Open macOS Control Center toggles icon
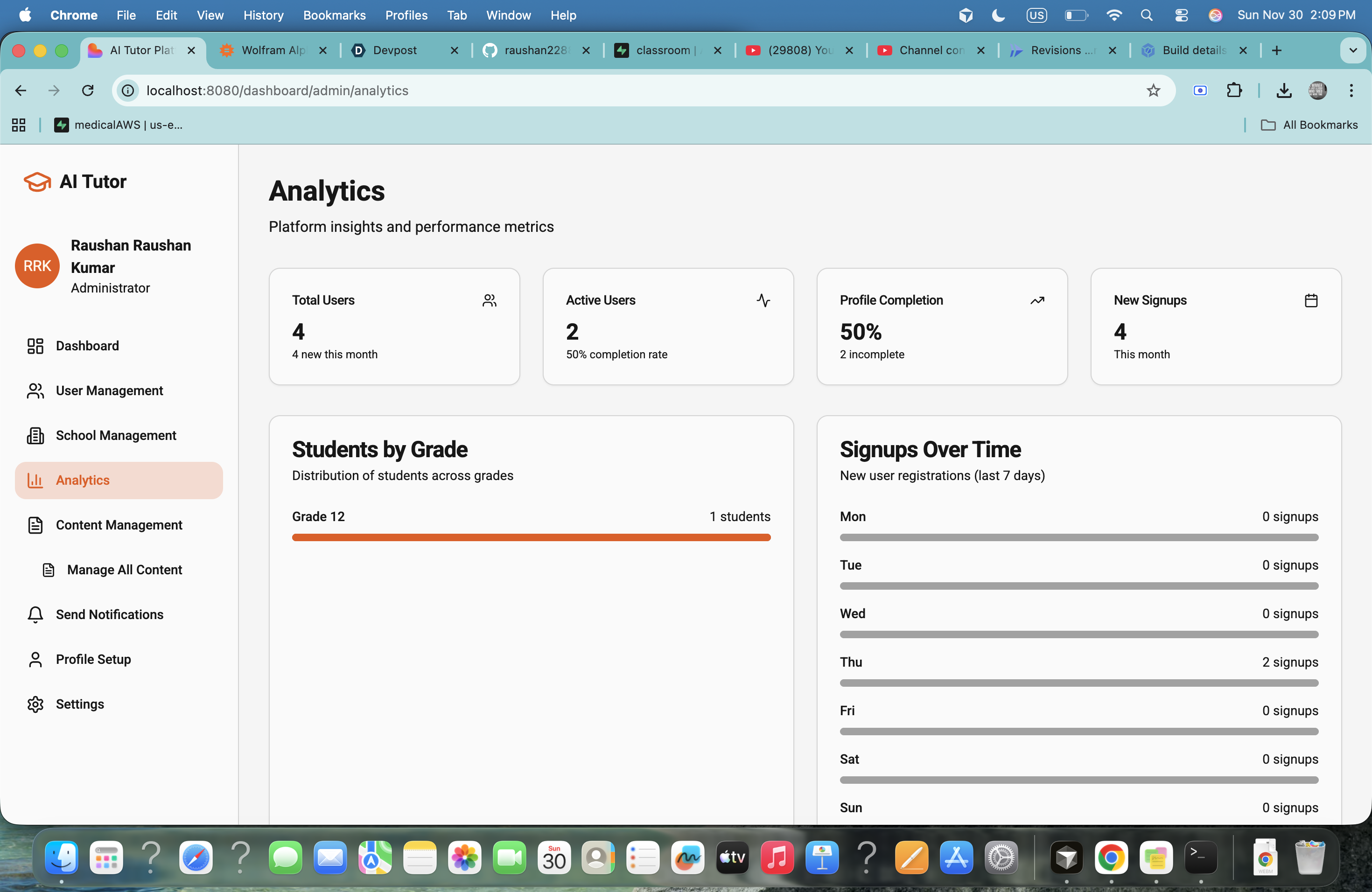The image size is (1372, 892). pyautogui.click(x=1181, y=15)
